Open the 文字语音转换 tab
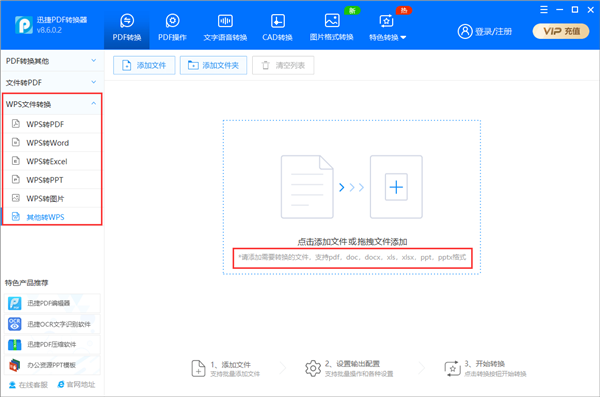The width and height of the screenshot is (600, 397). [225, 27]
